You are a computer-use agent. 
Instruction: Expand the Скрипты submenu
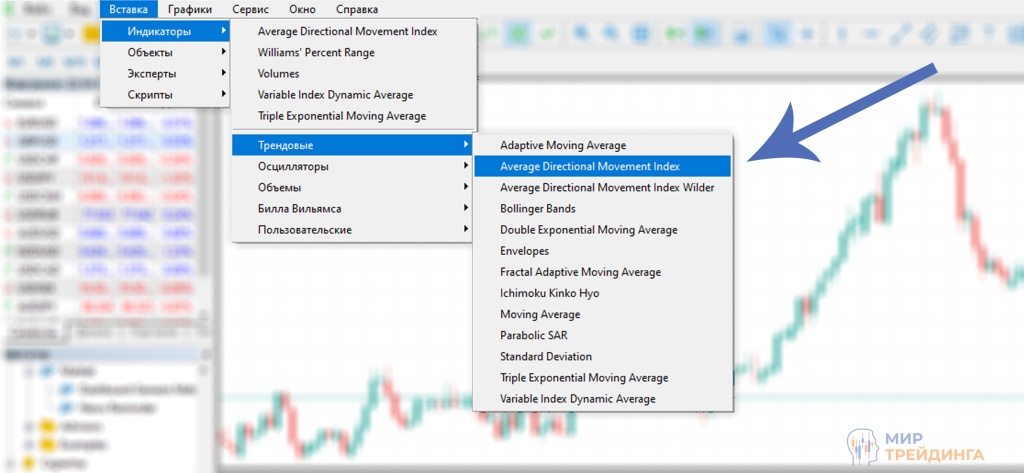[x=150, y=94]
